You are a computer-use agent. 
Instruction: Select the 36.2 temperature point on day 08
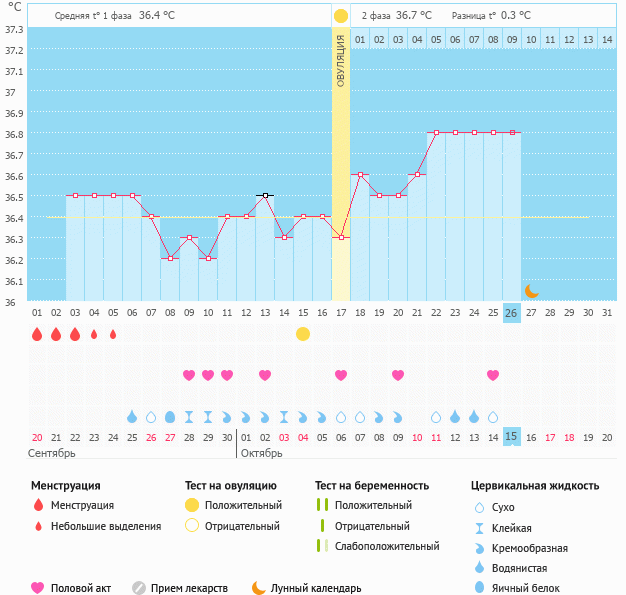coord(170,258)
